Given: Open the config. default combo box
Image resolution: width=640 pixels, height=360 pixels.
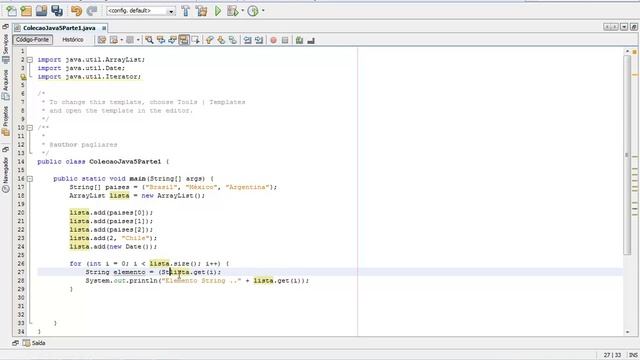Looking at the screenshot, I should pyautogui.click(x=141, y=11).
